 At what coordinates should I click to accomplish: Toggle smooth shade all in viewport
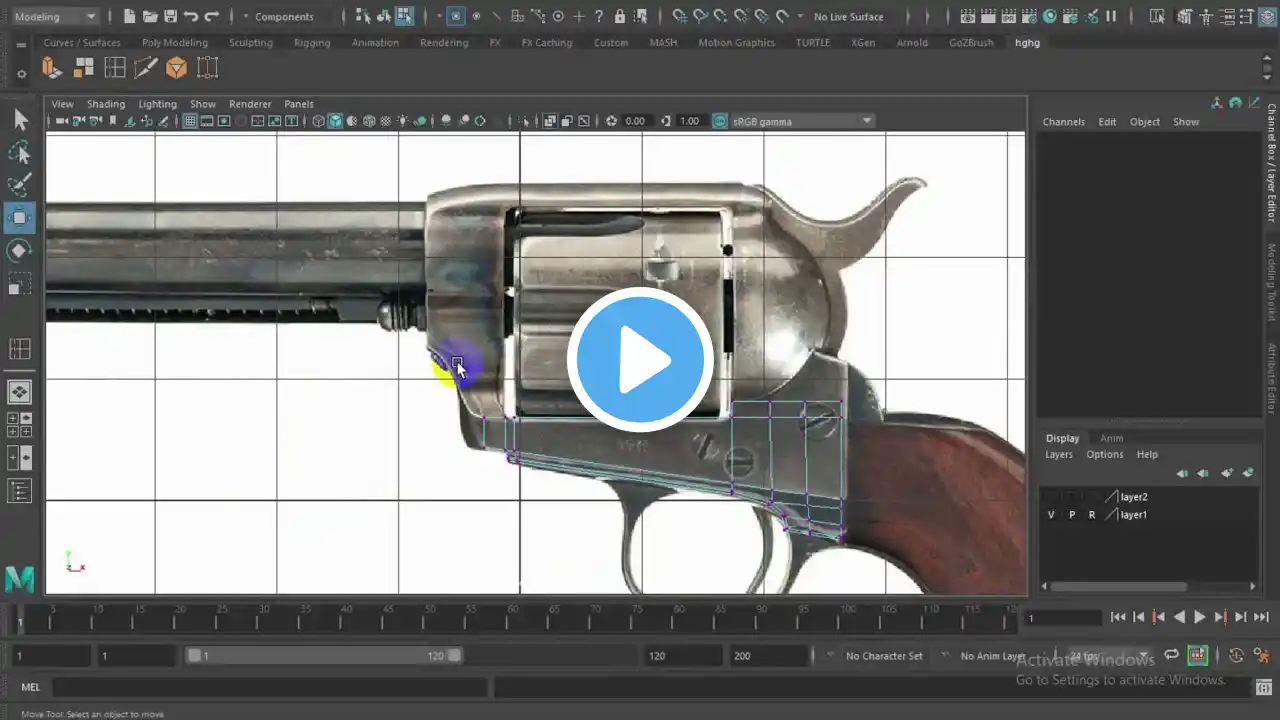click(x=335, y=121)
